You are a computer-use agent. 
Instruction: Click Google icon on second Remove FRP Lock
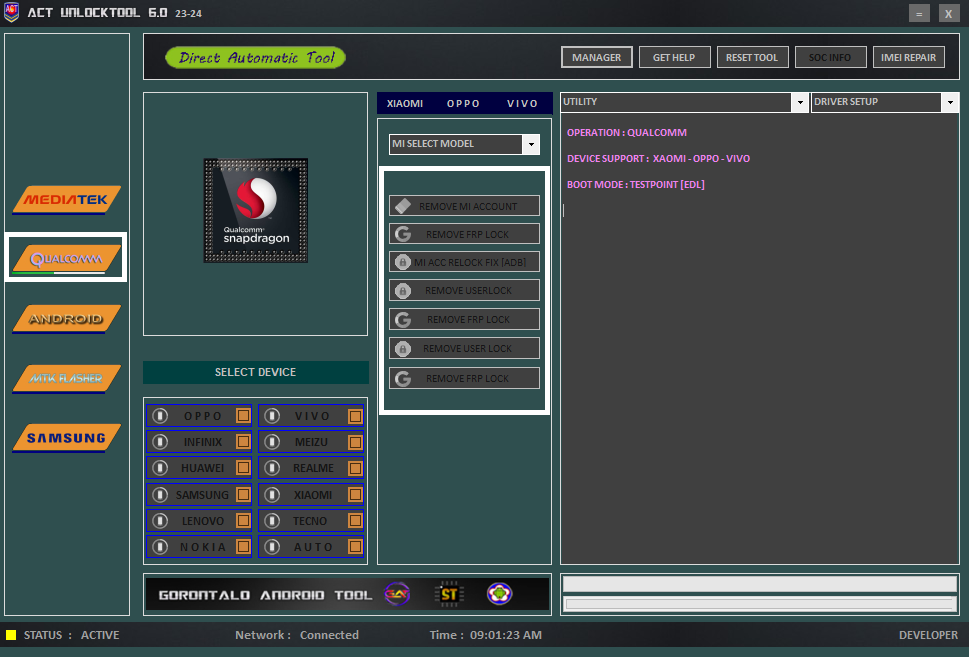pos(403,320)
